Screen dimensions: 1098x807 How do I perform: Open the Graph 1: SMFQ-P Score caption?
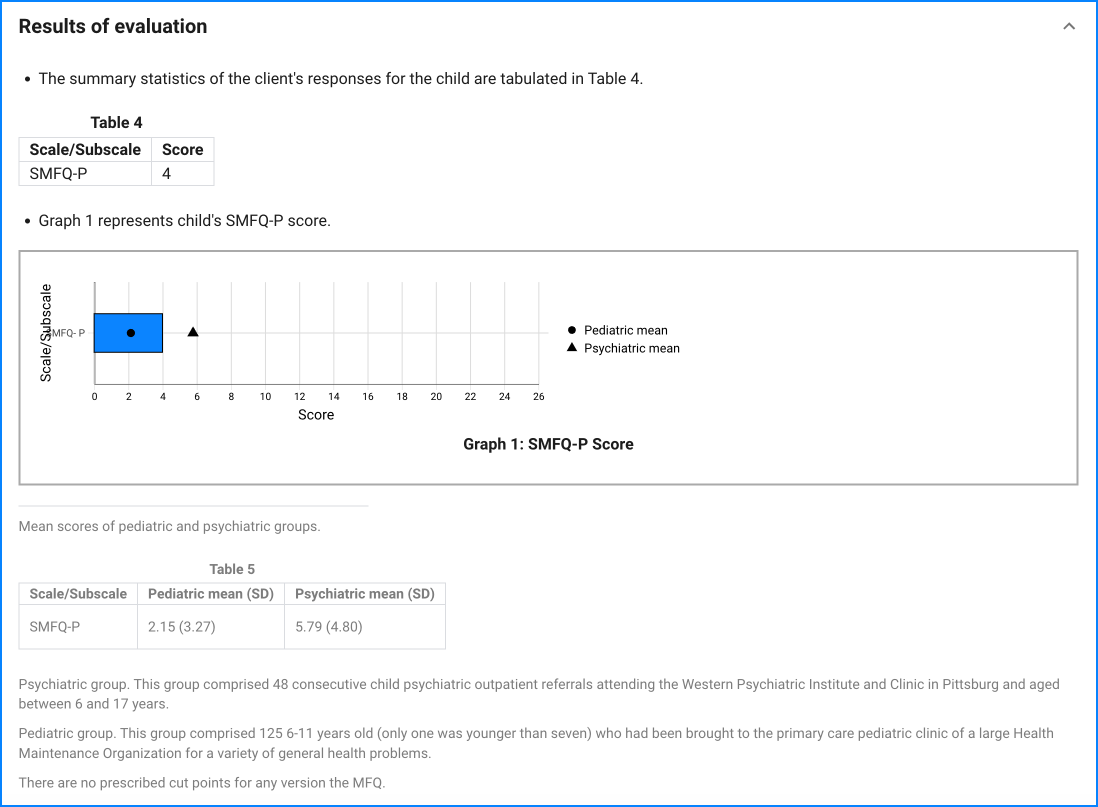click(548, 444)
